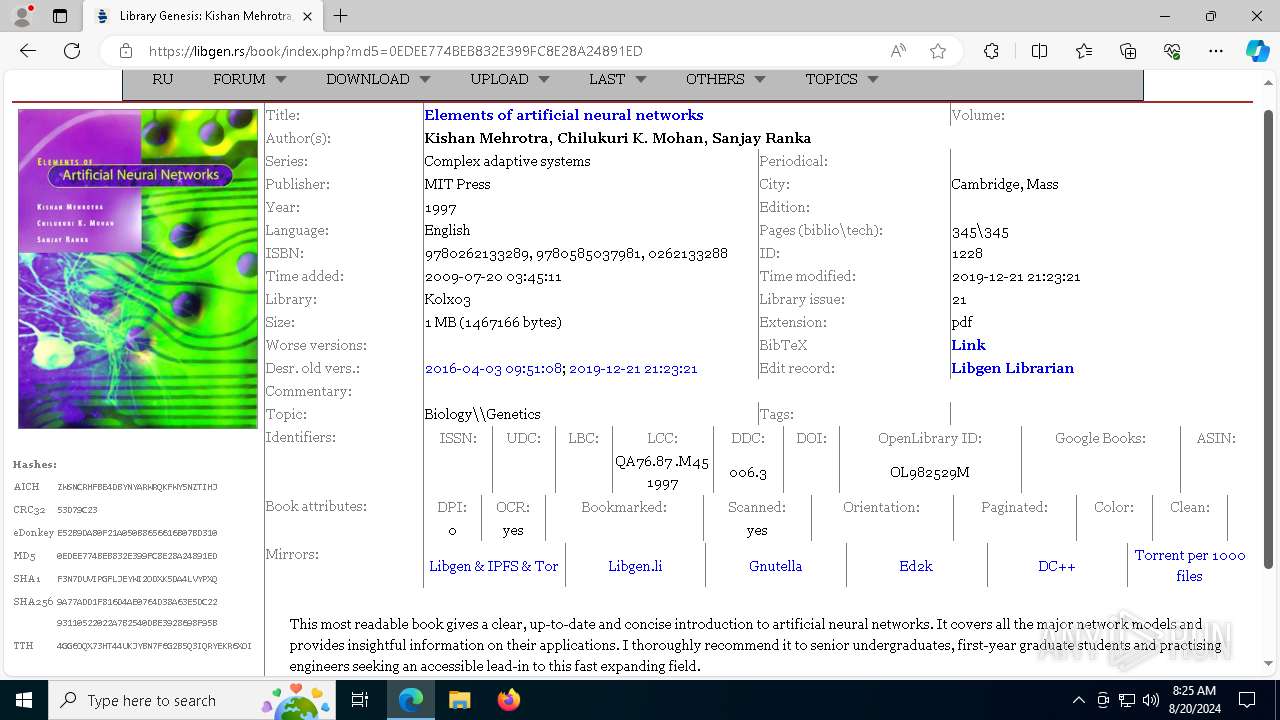Image resolution: width=1280 pixels, height=720 pixels.
Task: Open old version 2016-04-03 09:51:08
Action: click(494, 368)
